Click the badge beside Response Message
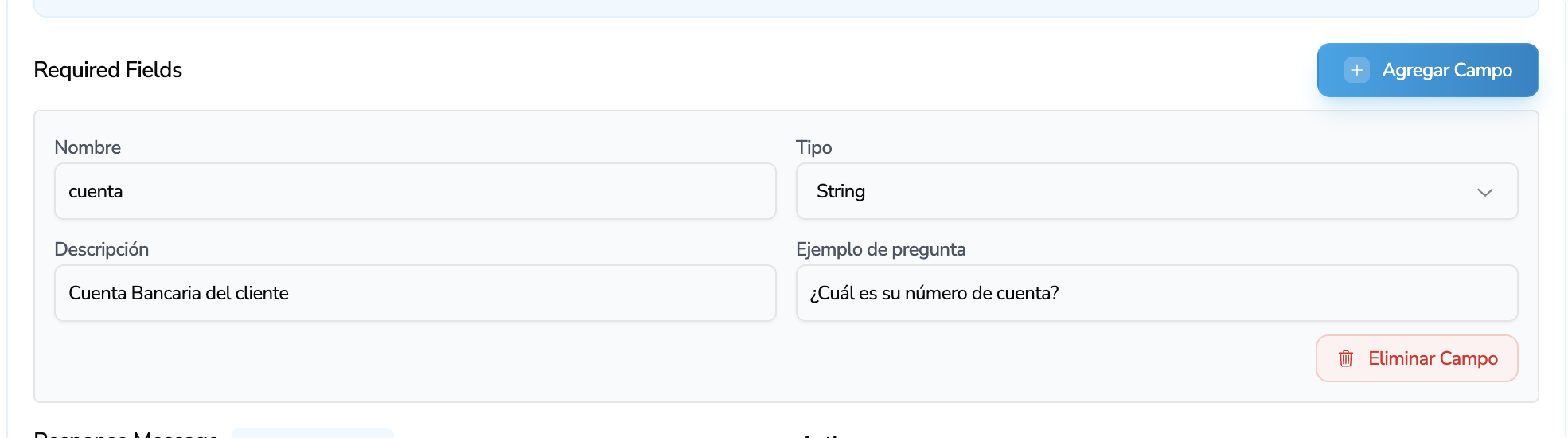Viewport: 1568px width, 438px height. coord(312,433)
